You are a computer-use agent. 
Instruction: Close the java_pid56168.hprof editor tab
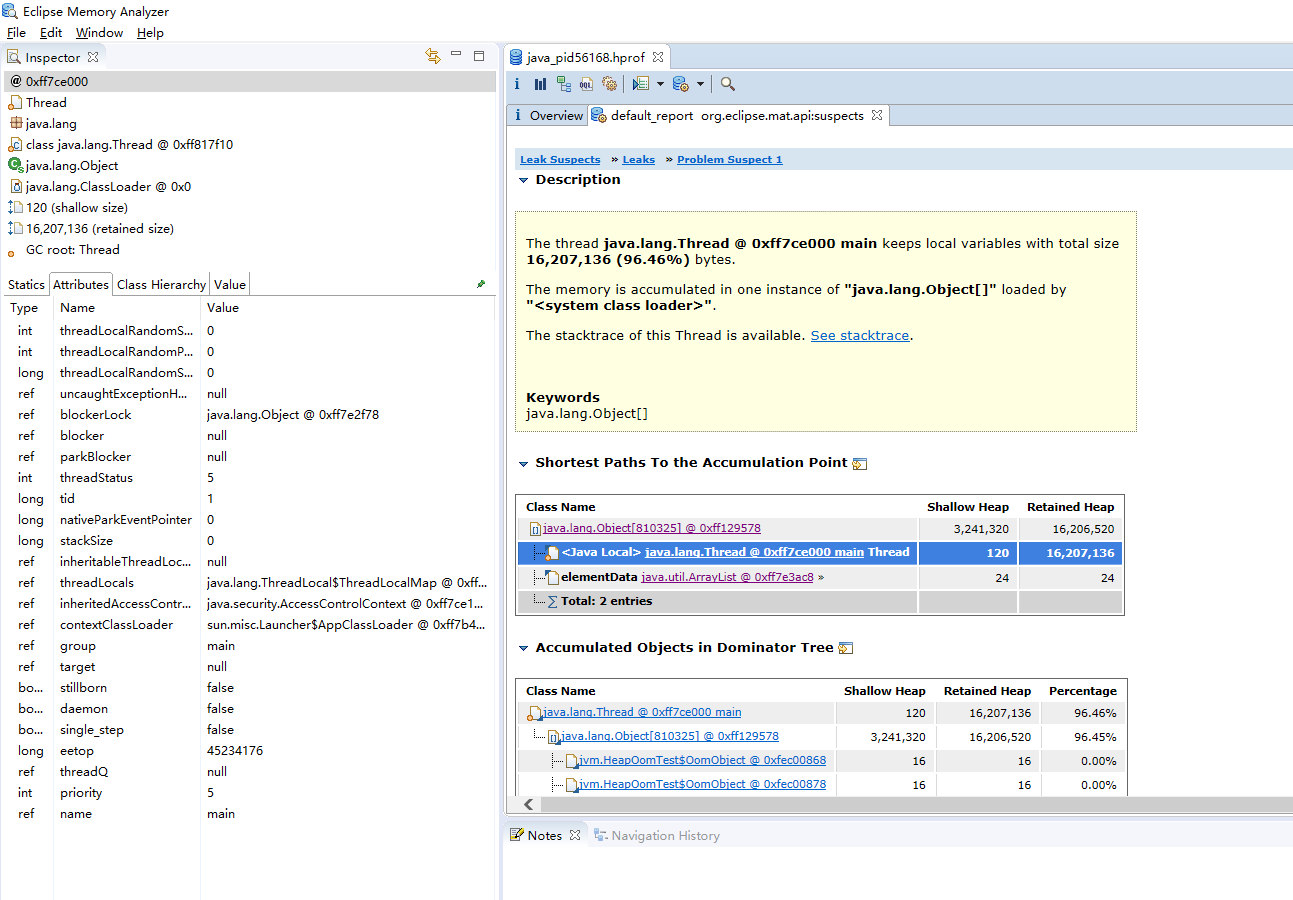click(x=656, y=58)
